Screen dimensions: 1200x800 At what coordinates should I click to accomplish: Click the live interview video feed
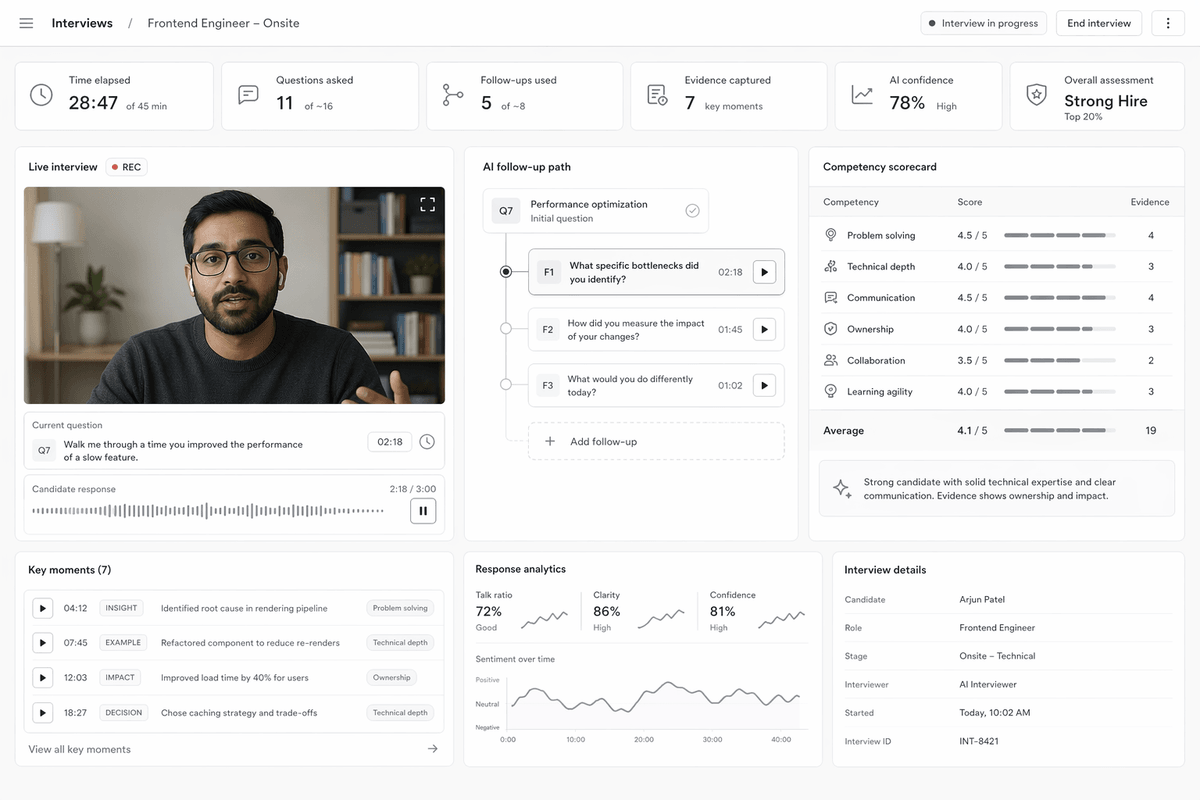tap(234, 295)
